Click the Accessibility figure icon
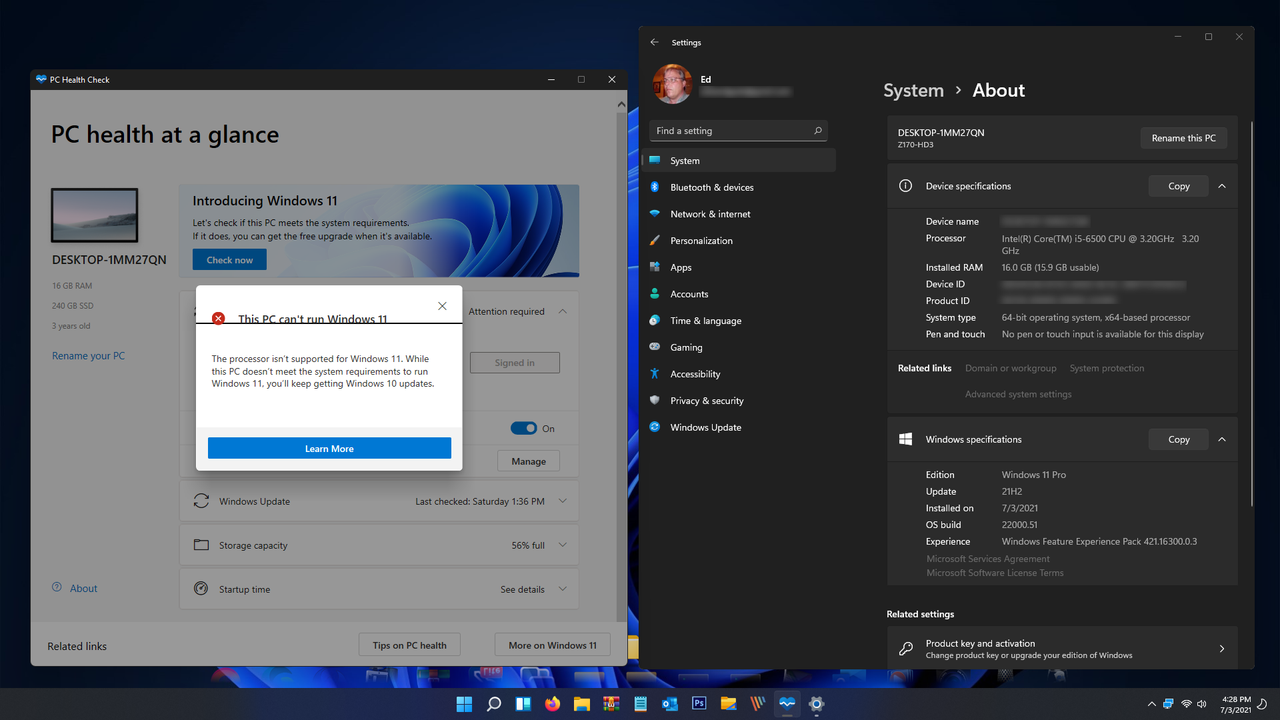The image size is (1280, 720). coord(655,374)
